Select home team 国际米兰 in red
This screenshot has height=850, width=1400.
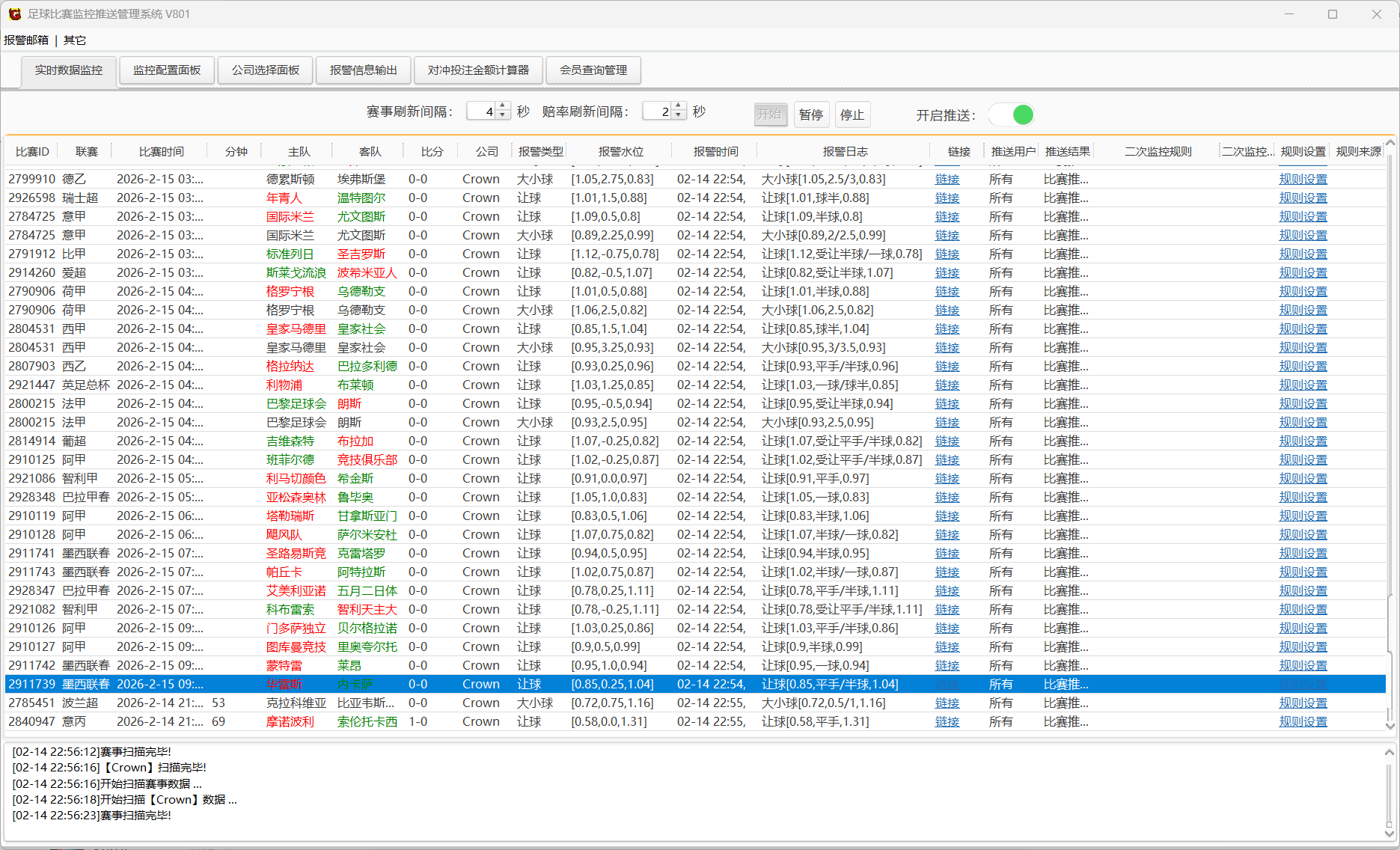pyautogui.click(x=290, y=217)
